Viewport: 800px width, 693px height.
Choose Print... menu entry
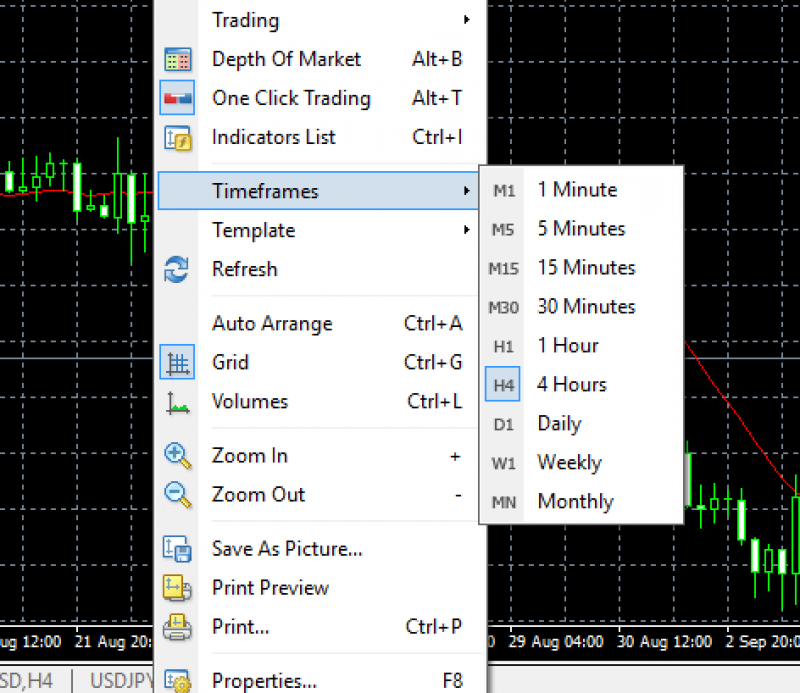pos(320,627)
